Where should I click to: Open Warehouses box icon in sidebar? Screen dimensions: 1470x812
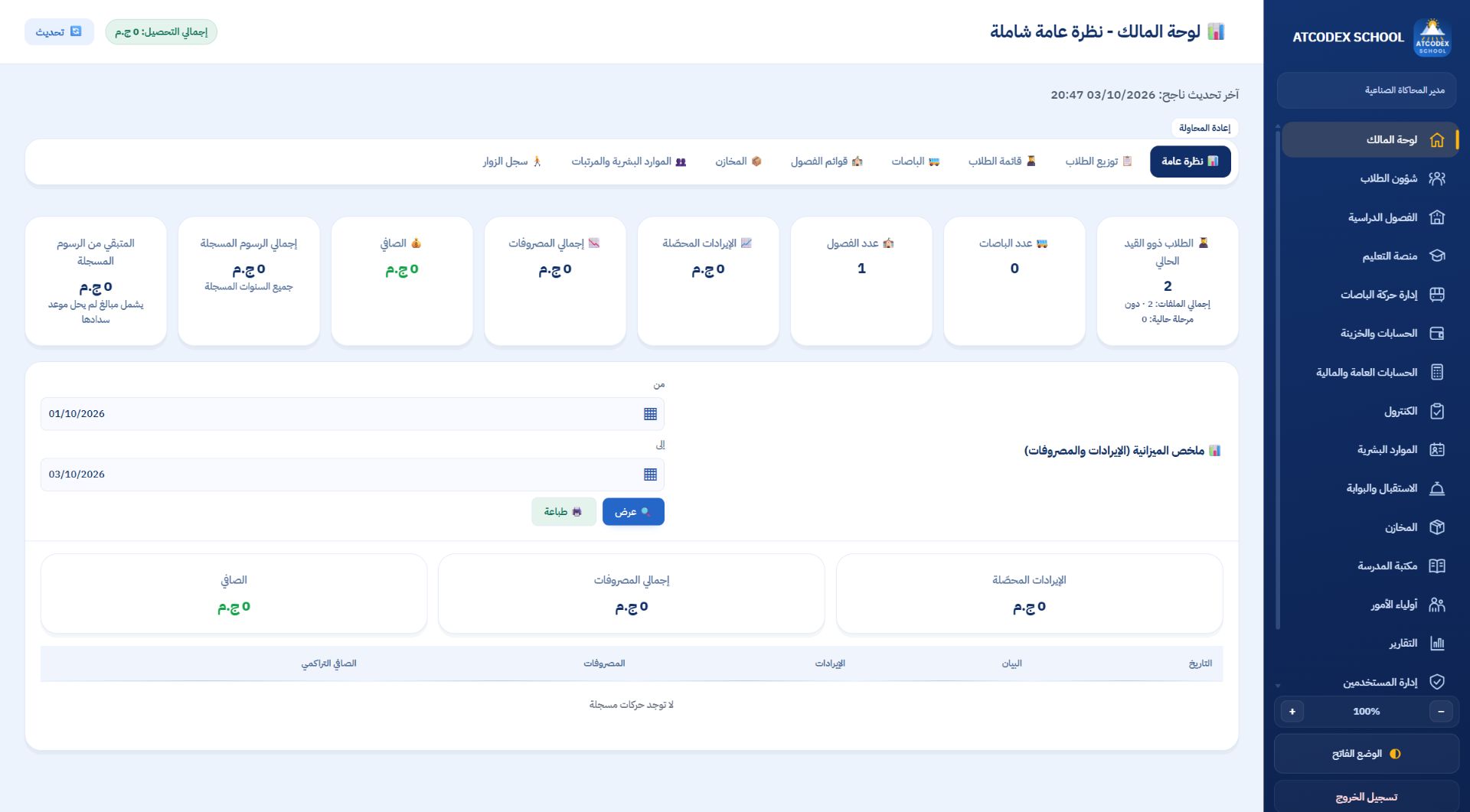coord(1437,527)
